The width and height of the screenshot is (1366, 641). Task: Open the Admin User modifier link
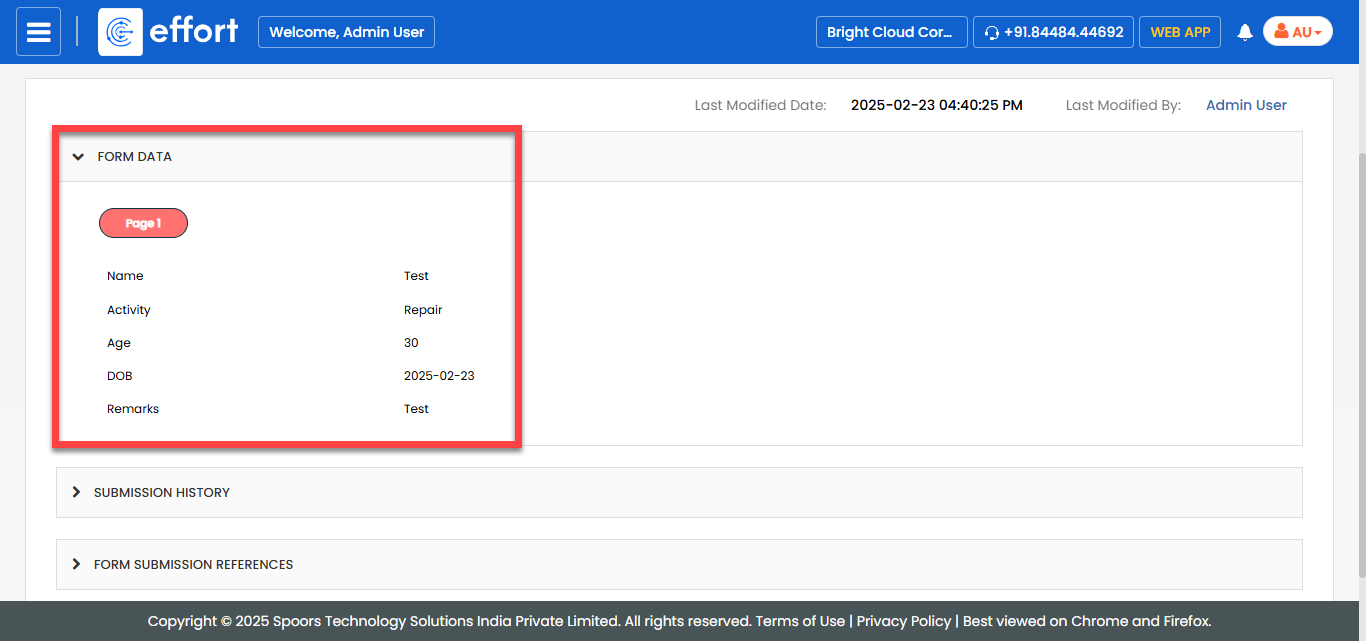click(x=1246, y=105)
